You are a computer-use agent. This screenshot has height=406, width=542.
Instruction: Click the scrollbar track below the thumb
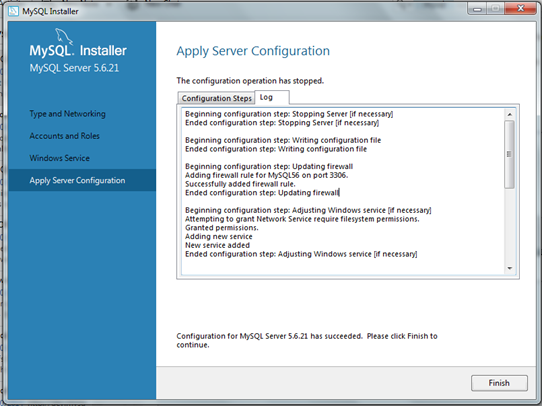point(510,226)
